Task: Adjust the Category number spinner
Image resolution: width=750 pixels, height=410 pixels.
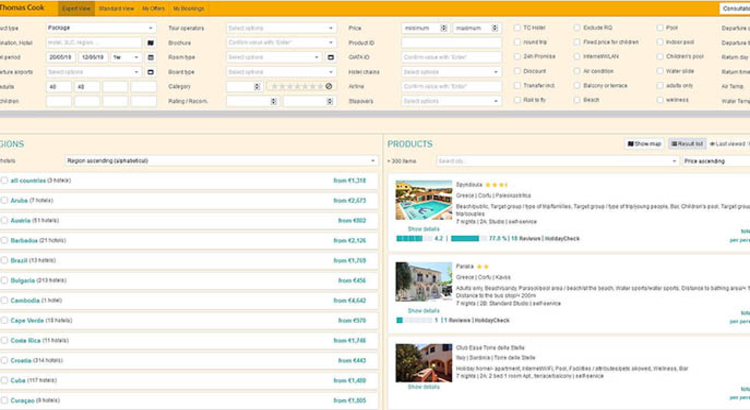Action: 257,87
